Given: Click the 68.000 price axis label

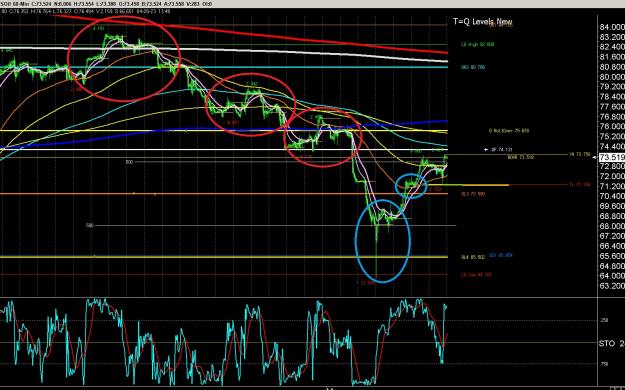Looking at the screenshot, I should 612,226.
